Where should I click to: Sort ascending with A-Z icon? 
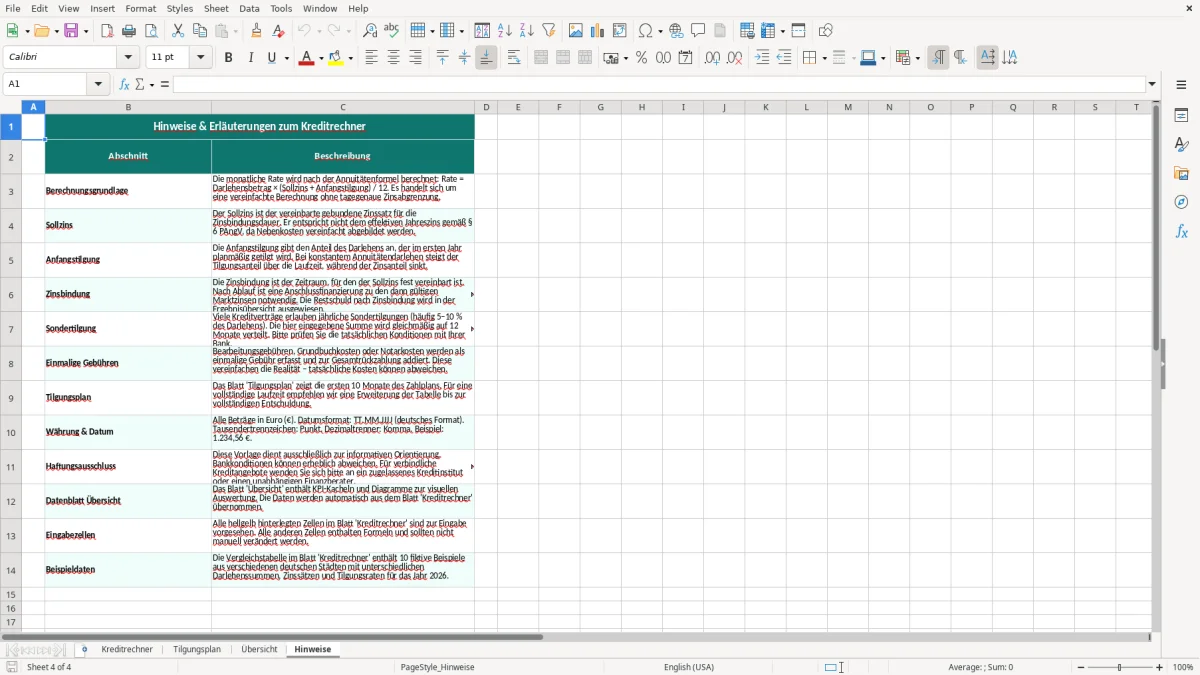click(x=505, y=31)
